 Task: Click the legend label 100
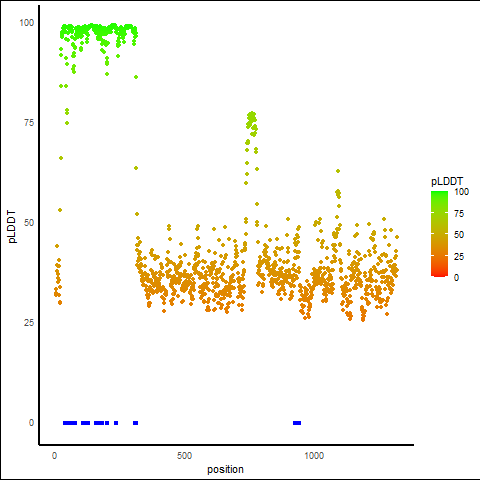click(x=461, y=192)
